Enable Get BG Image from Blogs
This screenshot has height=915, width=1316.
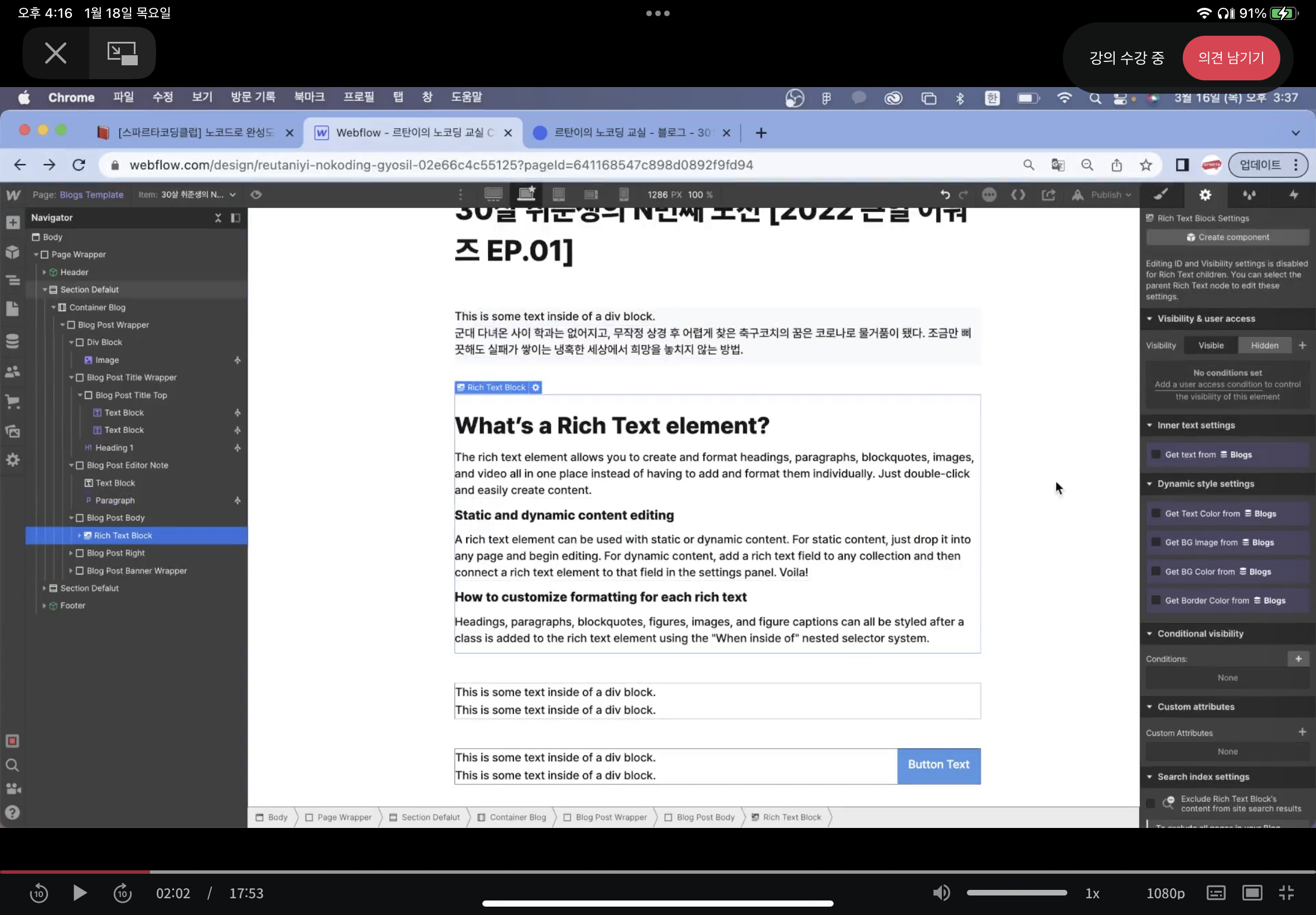1155,542
